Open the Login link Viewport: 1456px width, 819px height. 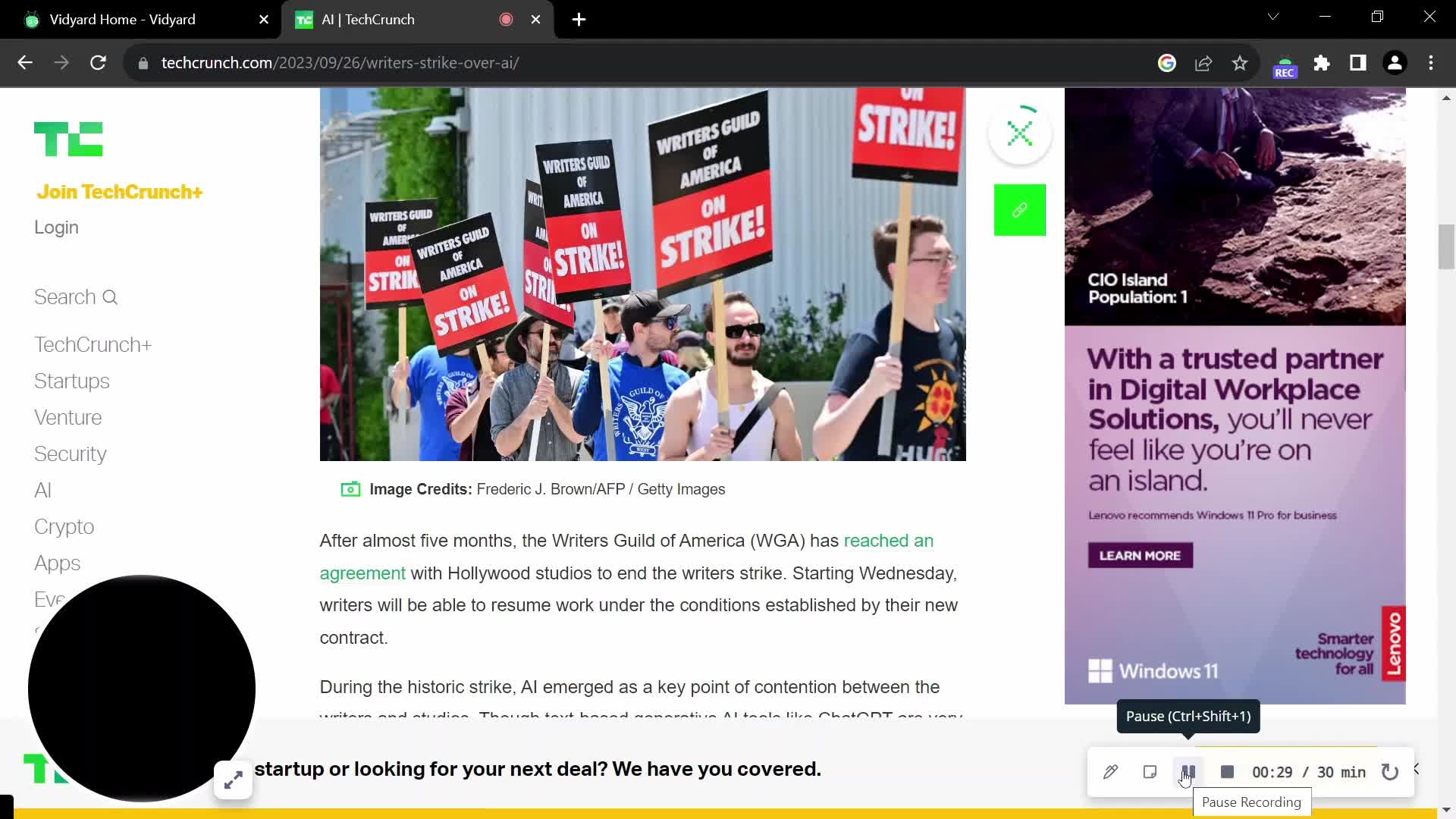click(56, 227)
